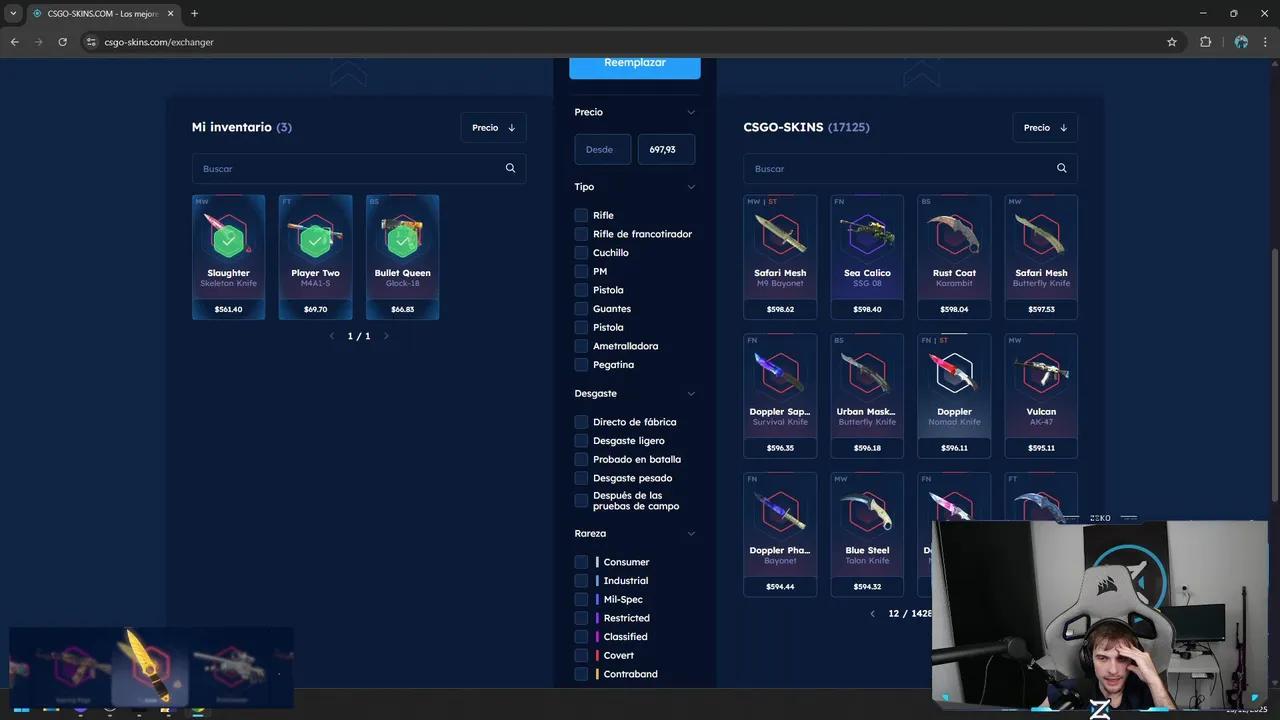This screenshot has width=1280, height=720.
Task: Click the browser back arrow
Action: click(x=14, y=42)
